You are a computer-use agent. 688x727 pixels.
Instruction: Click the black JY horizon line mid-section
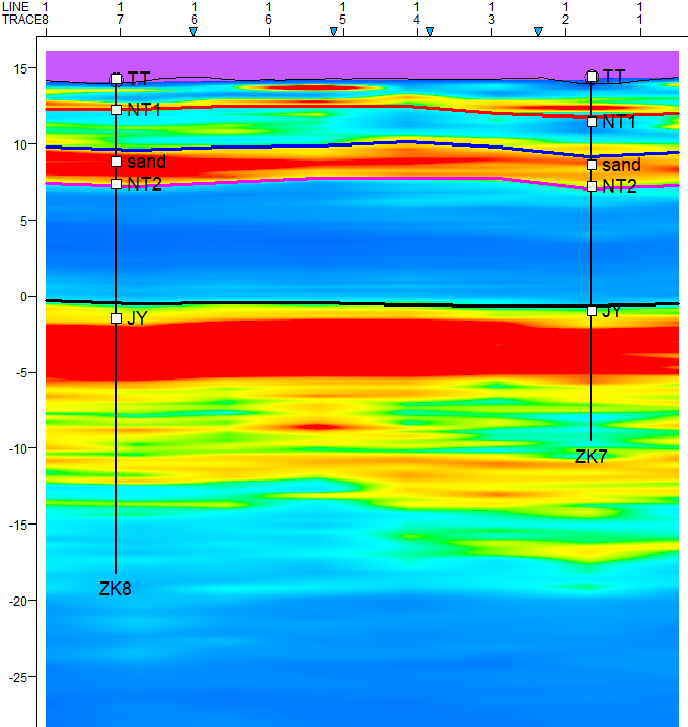(x=350, y=302)
